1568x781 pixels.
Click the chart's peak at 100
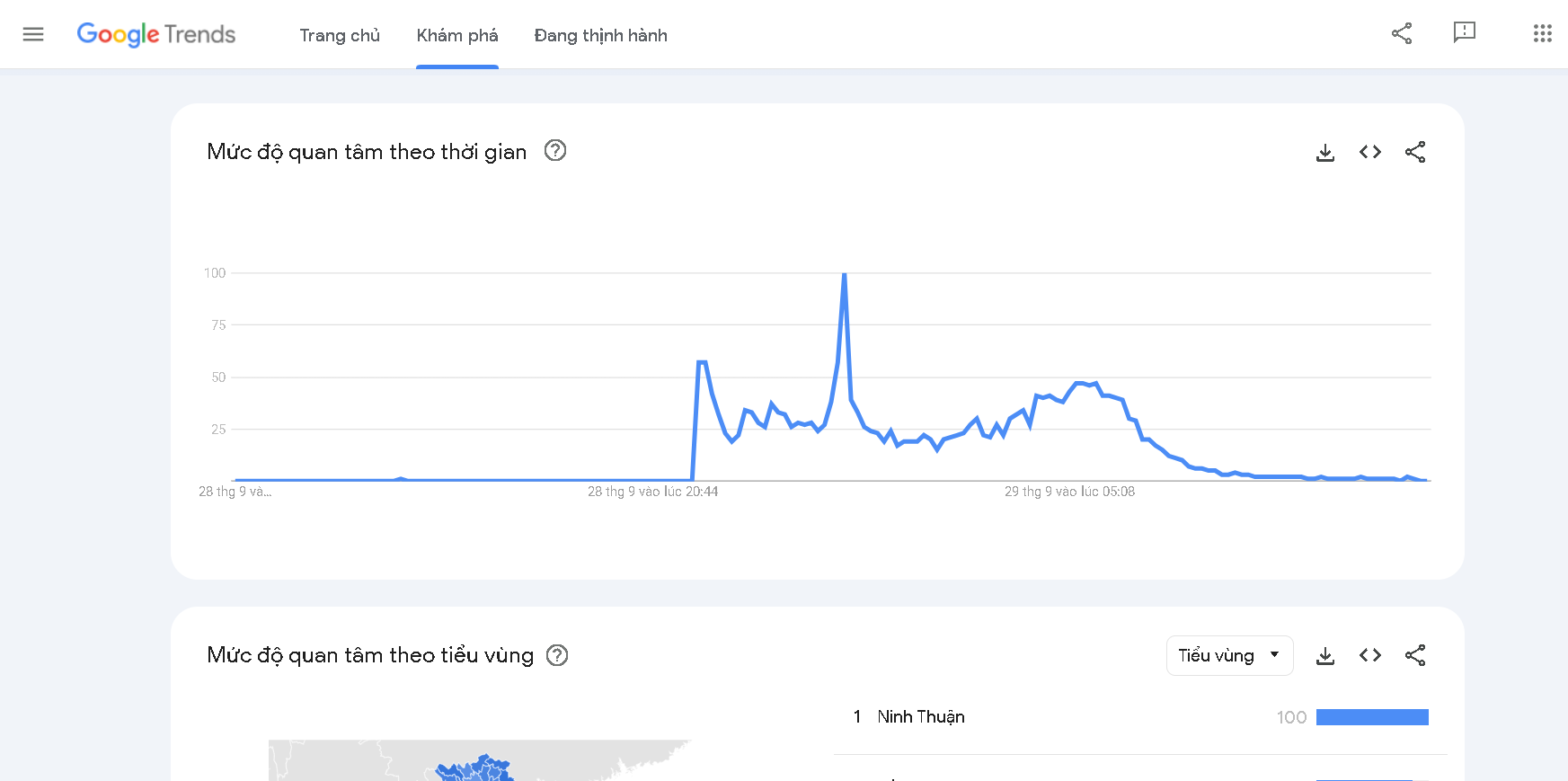(x=845, y=274)
